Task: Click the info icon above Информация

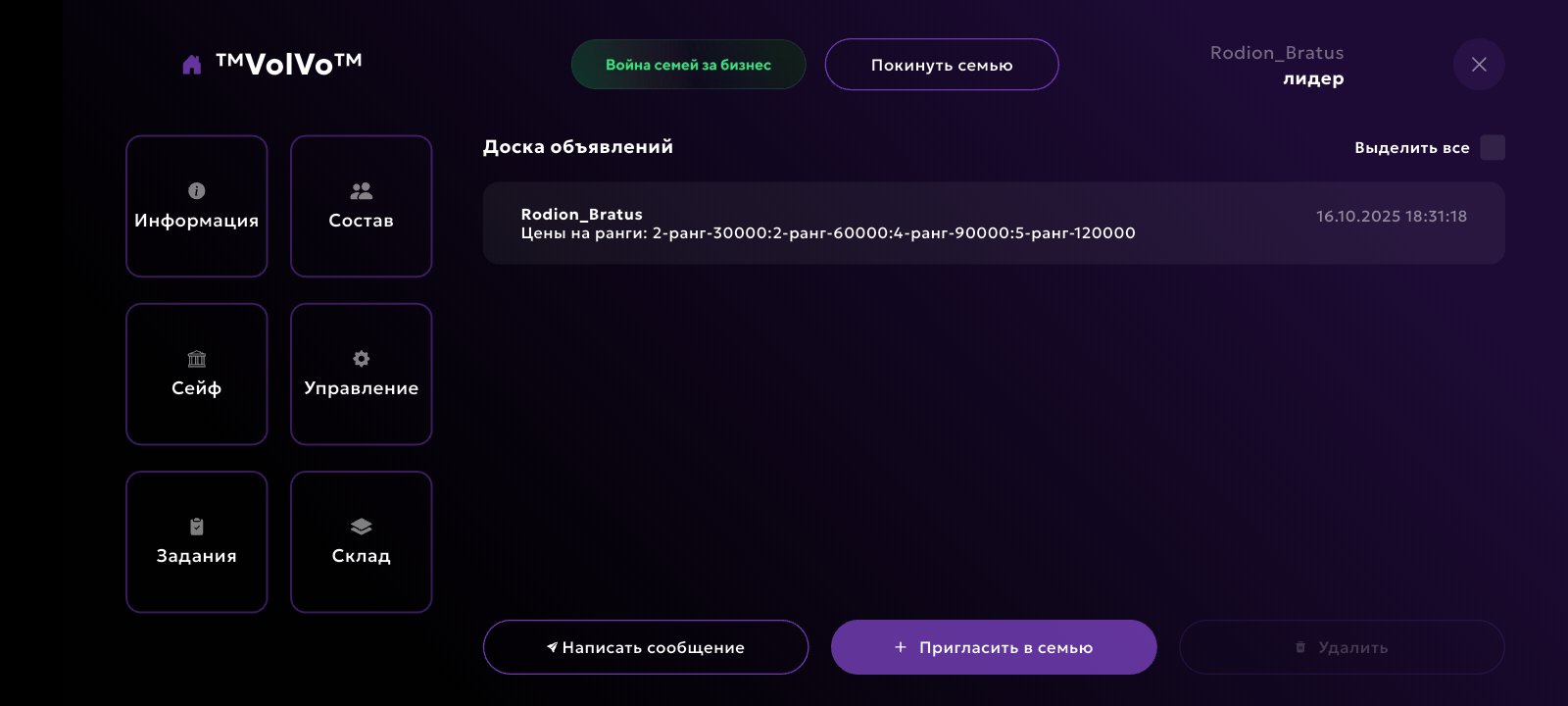Action: pyautogui.click(x=196, y=190)
